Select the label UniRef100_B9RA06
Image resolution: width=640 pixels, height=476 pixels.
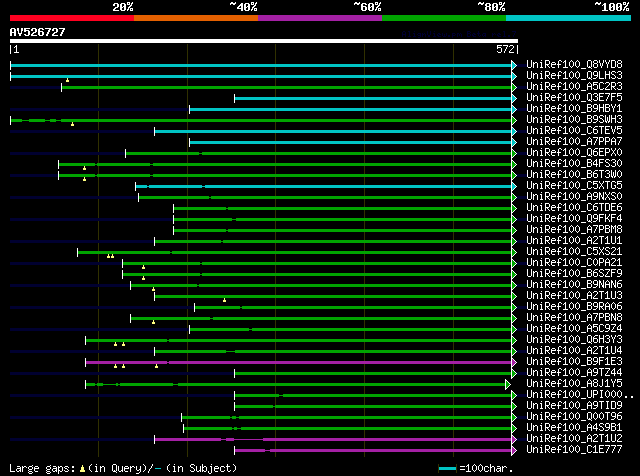click(574, 307)
